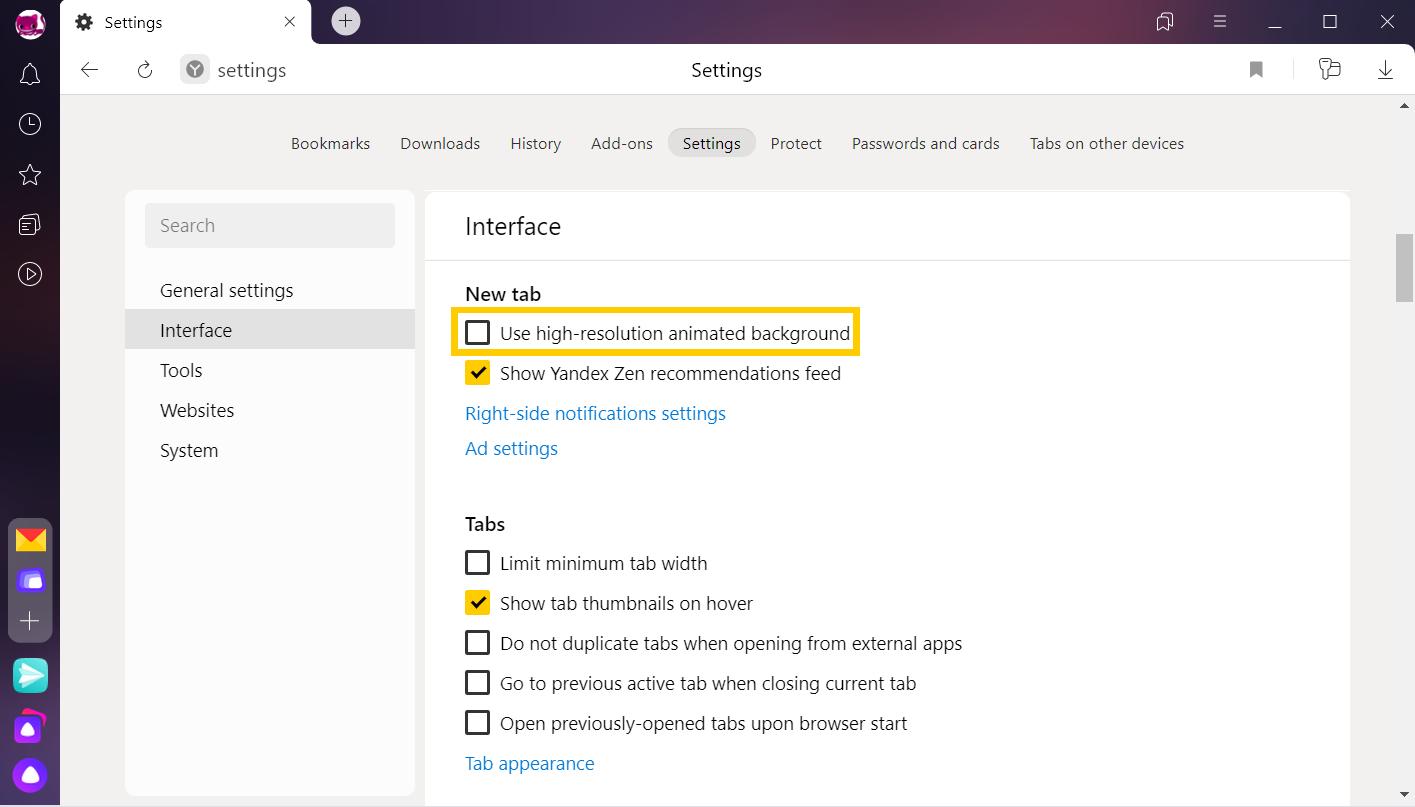The width and height of the screenshot is (1415, 807).
Task: Check Open previously-opened tabs upon browser start
Action: [x=478, y=723]
